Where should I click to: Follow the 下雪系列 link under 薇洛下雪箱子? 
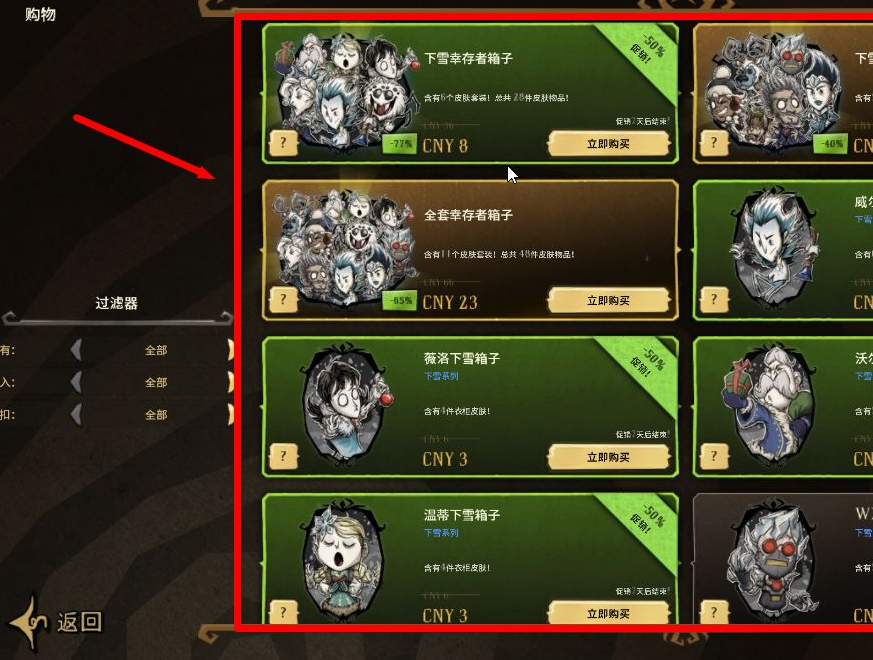point(441,377)
